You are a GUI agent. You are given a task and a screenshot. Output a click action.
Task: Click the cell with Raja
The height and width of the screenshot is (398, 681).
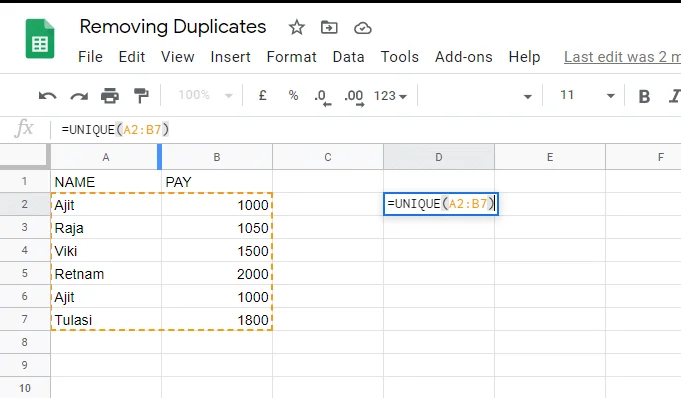click(106, 228)
